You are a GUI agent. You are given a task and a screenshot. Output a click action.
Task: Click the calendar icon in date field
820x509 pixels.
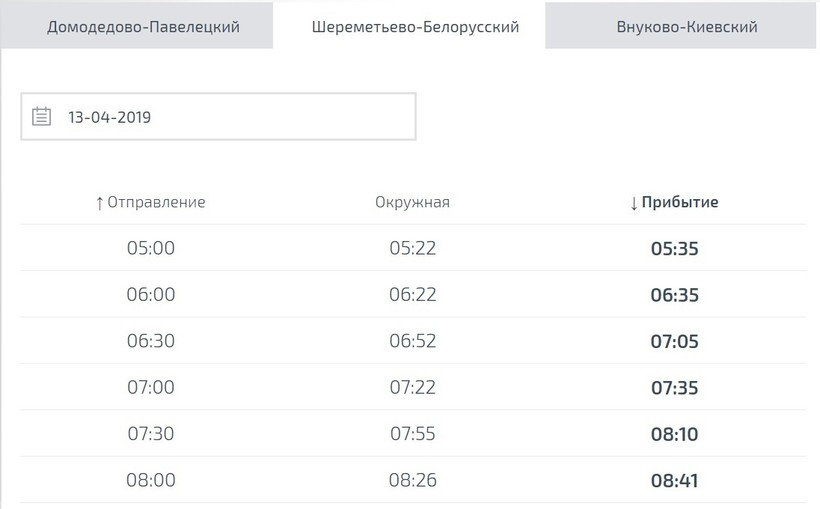pos(41,117)
